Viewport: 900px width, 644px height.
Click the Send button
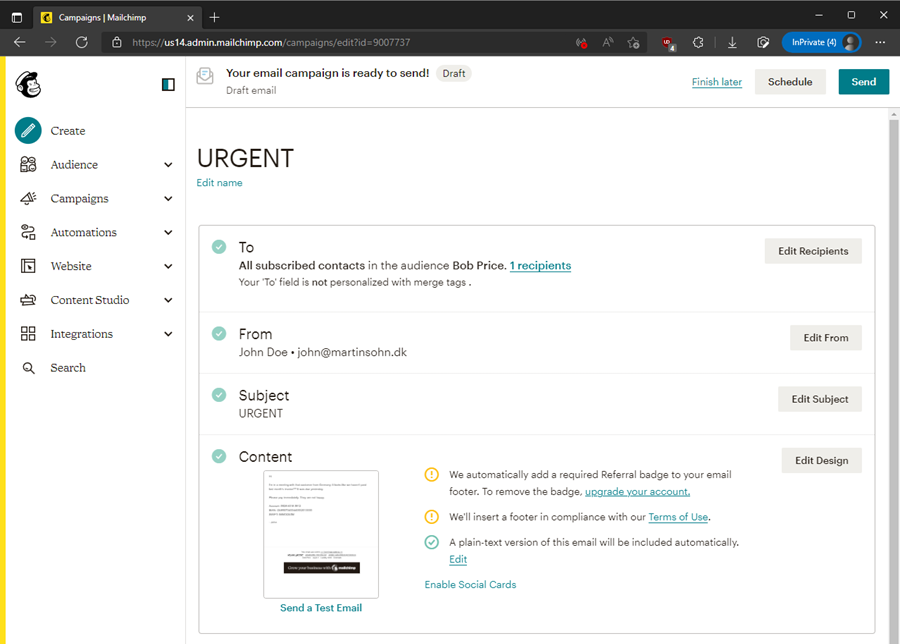tap(863, 82)
